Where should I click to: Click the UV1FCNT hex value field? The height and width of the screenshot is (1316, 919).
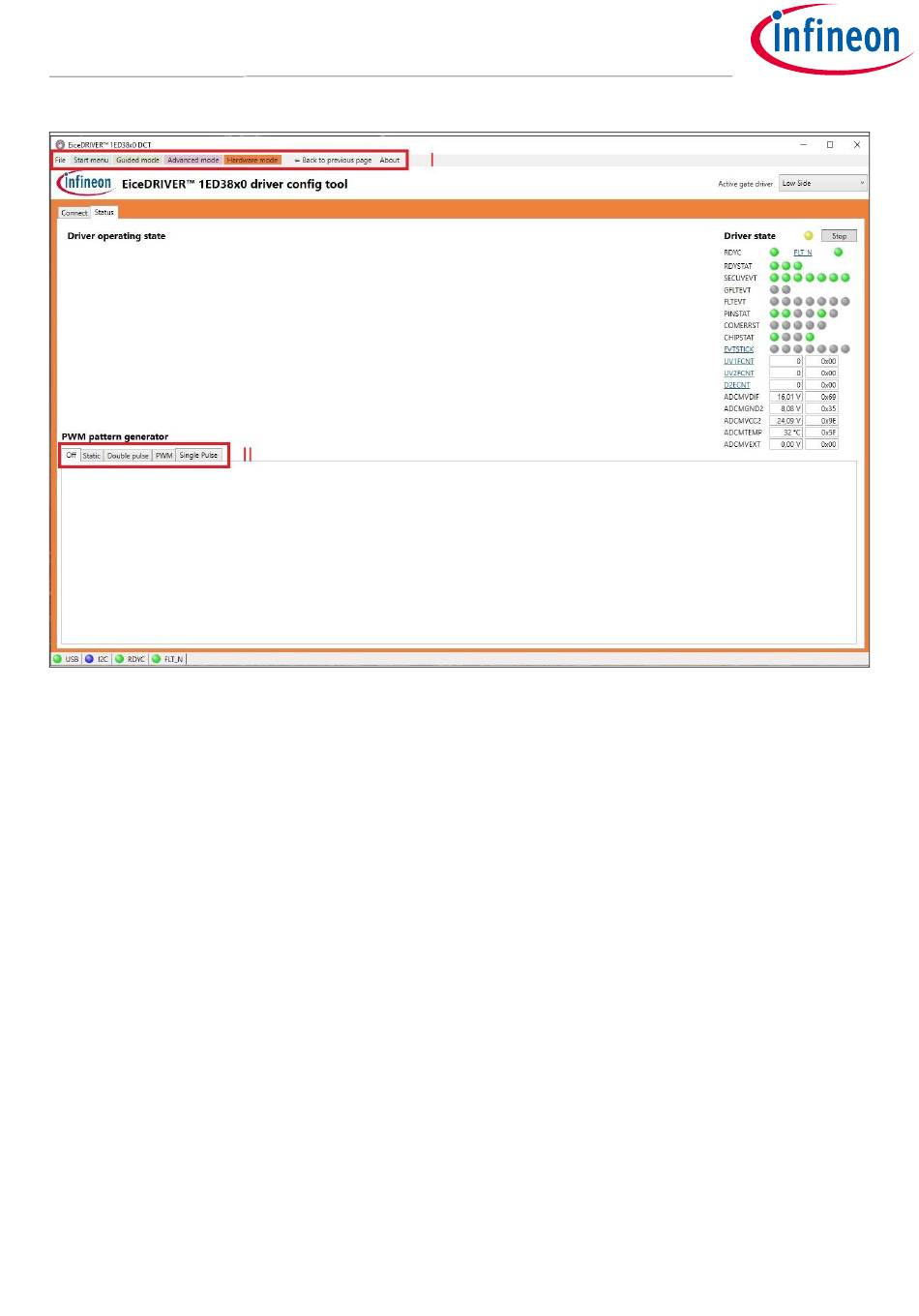click(821, 361)
